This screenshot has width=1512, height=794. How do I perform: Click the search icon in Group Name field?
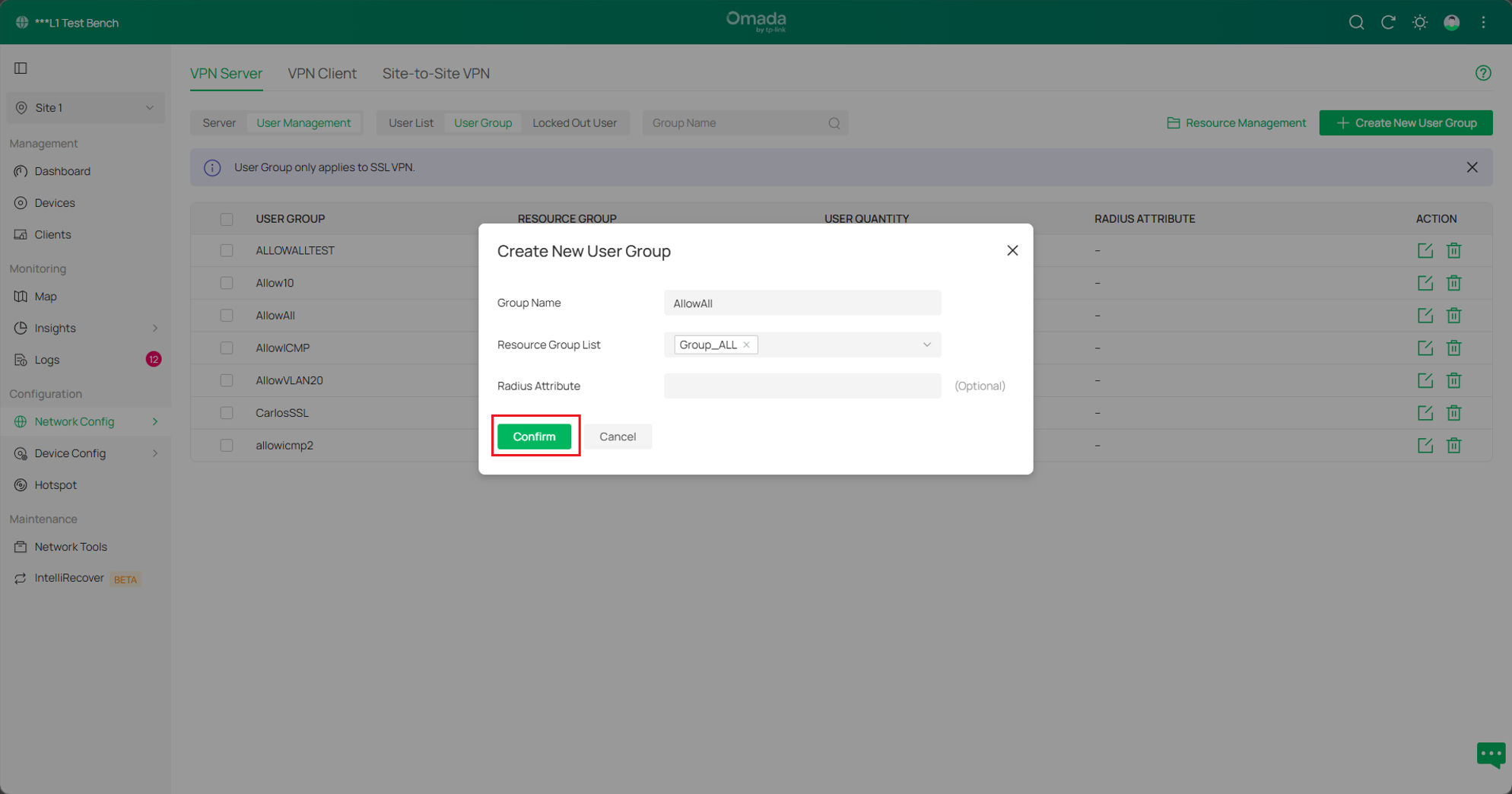(834, 123)
